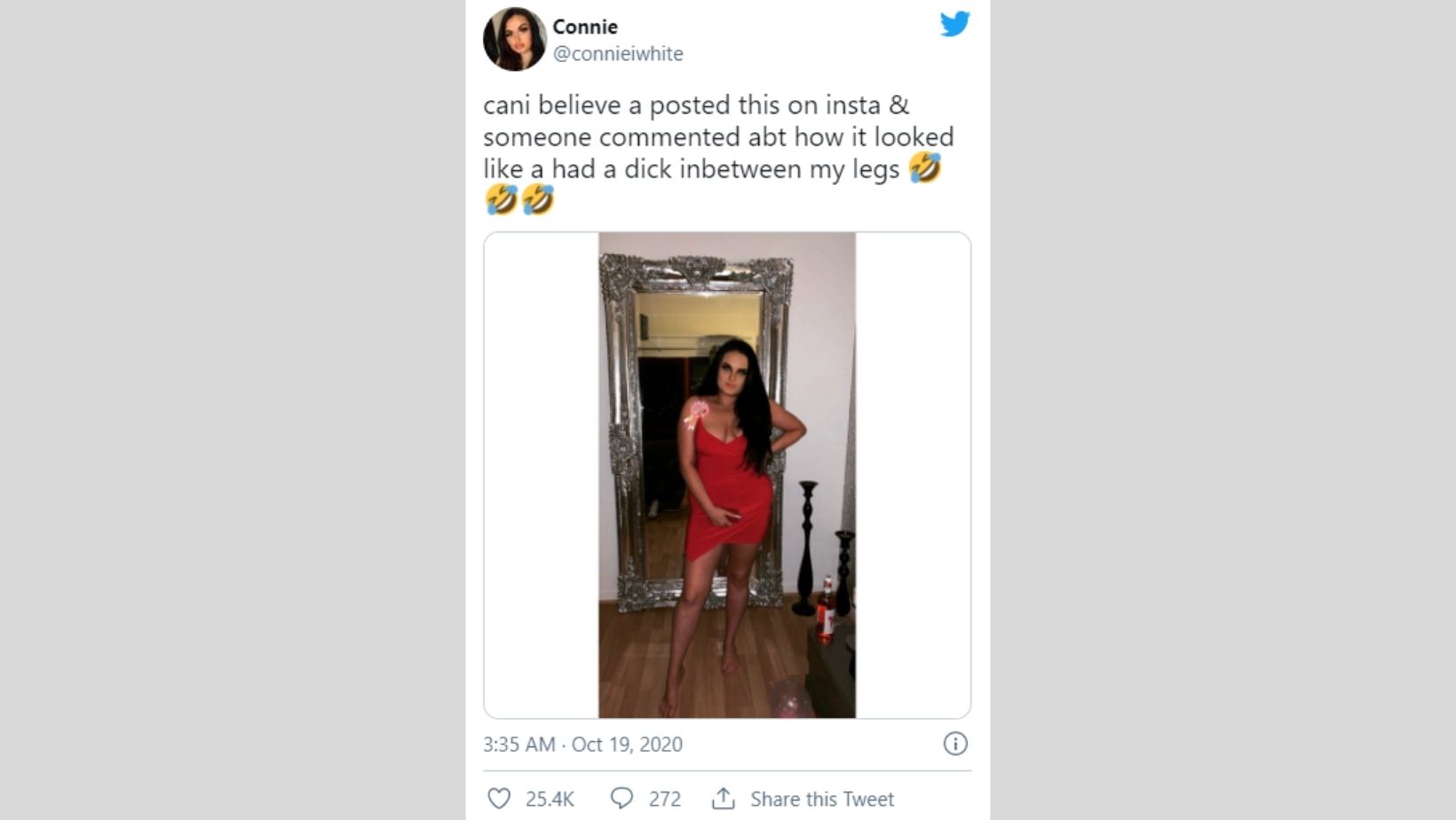Click the laughing emoji after "my legs"

924,168
